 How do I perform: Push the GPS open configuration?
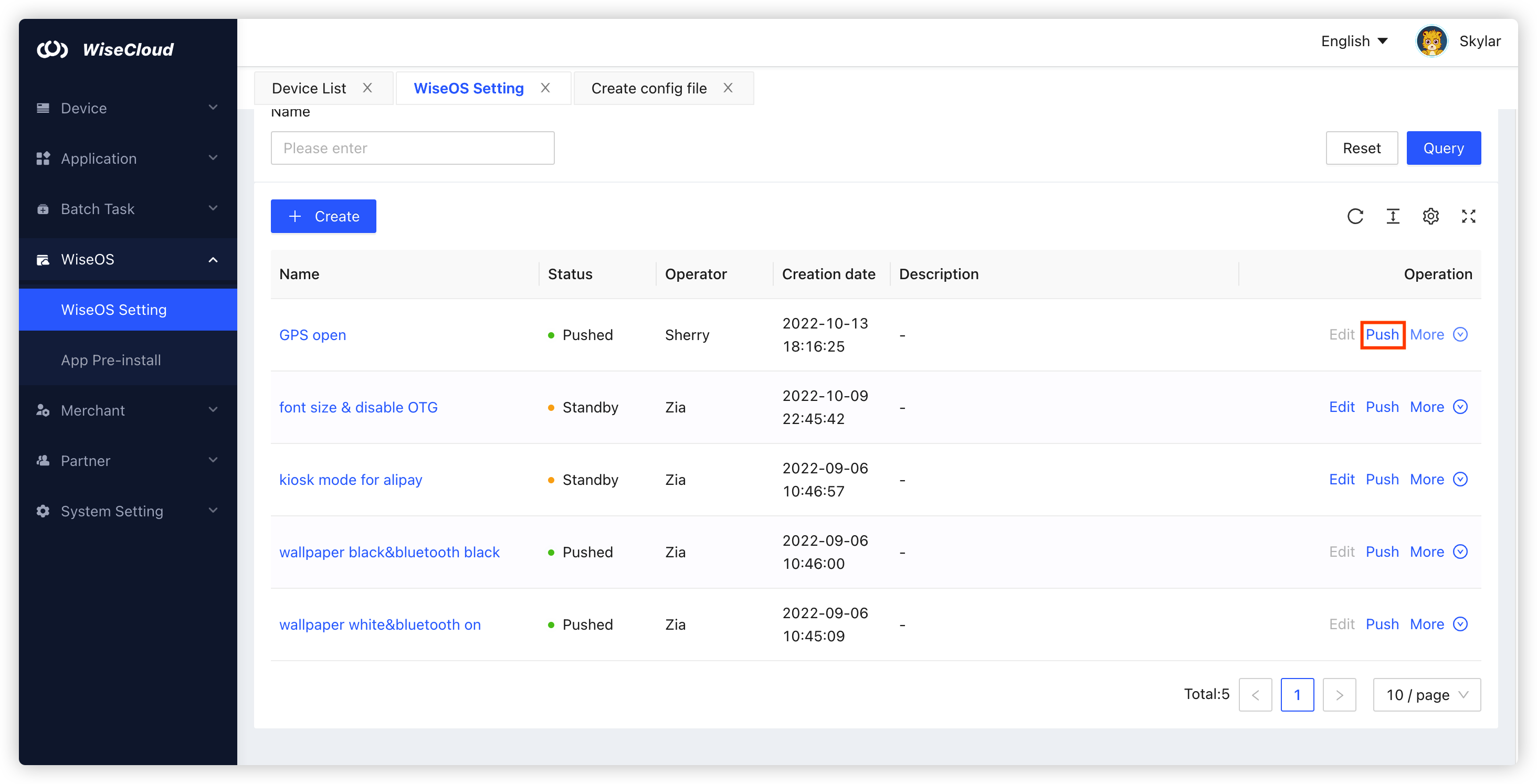point(1383,335)
